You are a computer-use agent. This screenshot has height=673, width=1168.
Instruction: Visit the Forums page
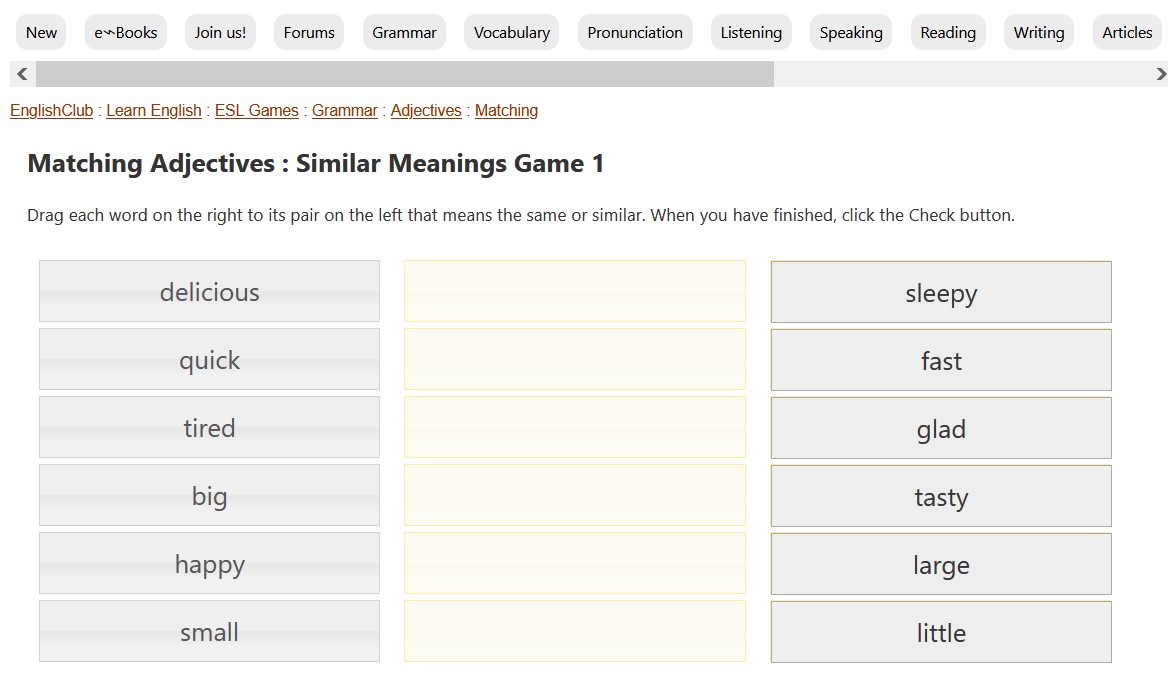[309, 32]
